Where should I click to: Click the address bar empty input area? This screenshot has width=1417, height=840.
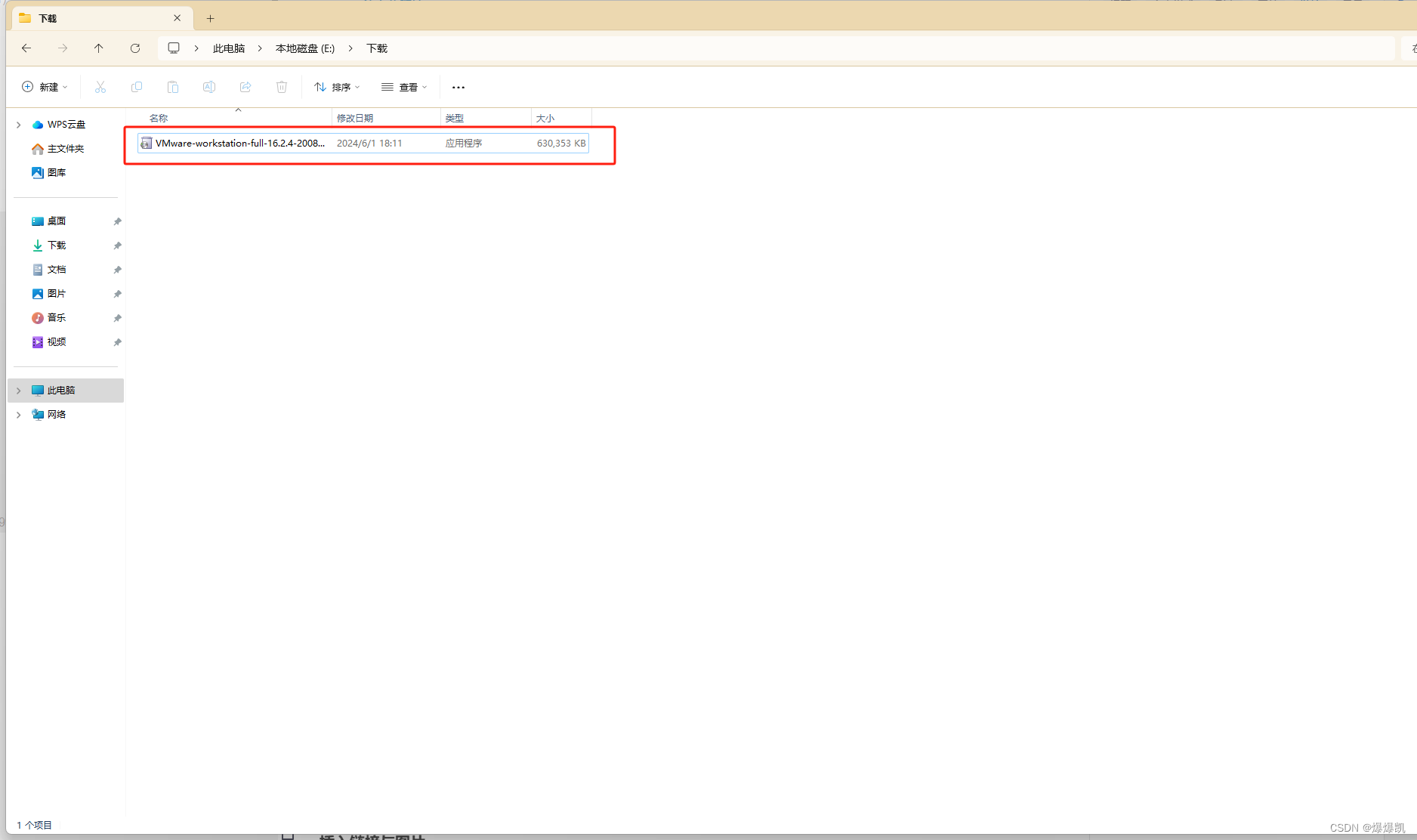(891, 48)
